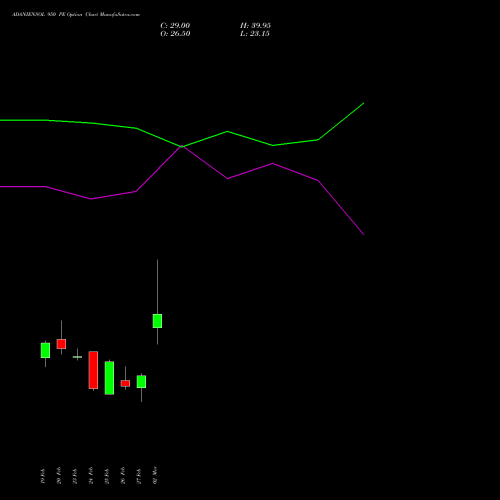500x500 pixels.
Task: Click the 02 Mar date label
Action: click(155, 475)
